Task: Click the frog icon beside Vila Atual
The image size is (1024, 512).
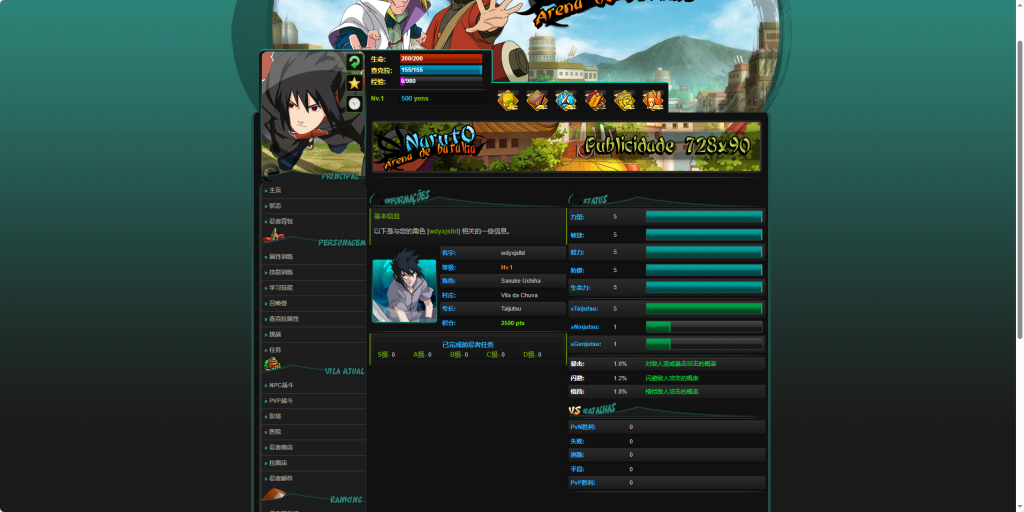Action: 272,364
